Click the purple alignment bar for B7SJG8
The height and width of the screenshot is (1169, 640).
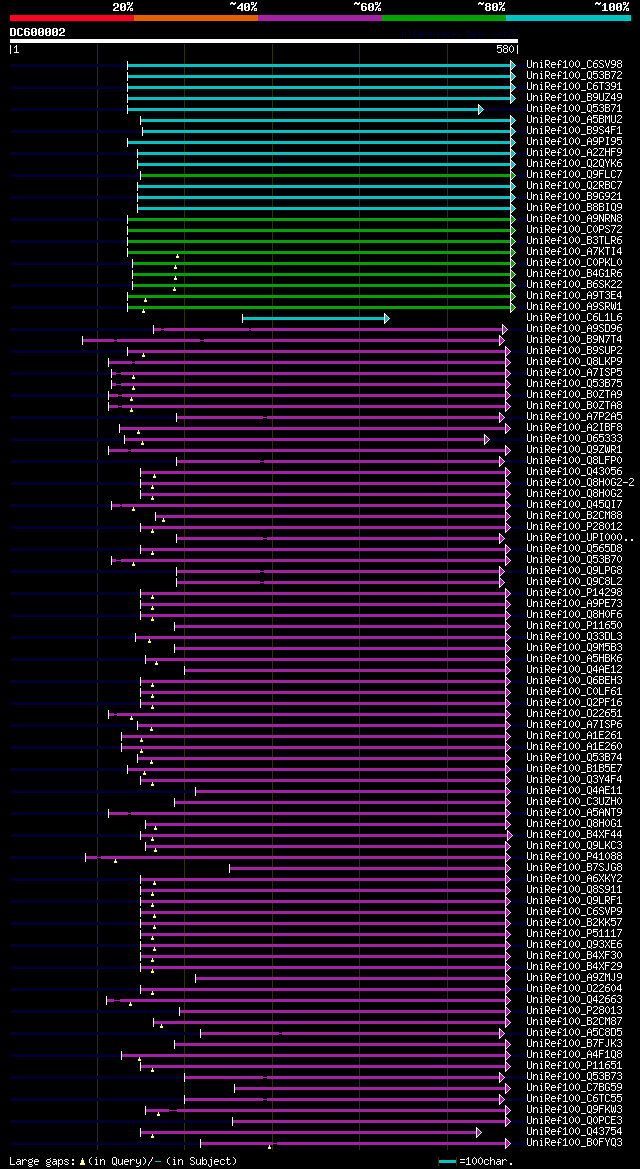(x=368, y=868)
